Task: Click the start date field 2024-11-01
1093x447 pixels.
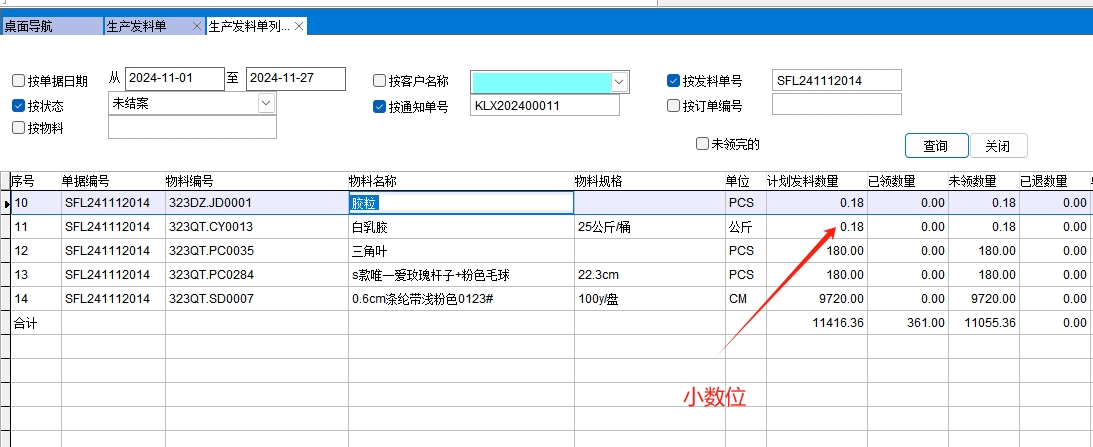Action: point(174,79)
